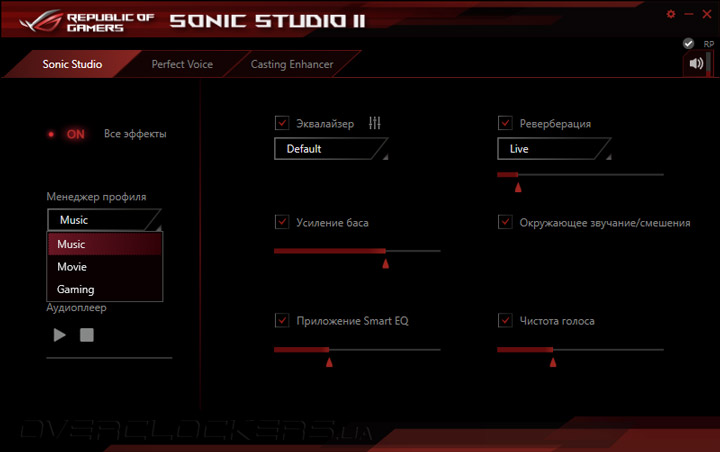
Task: Switch to the Sonic Studio tab
Action: (72, 64)
